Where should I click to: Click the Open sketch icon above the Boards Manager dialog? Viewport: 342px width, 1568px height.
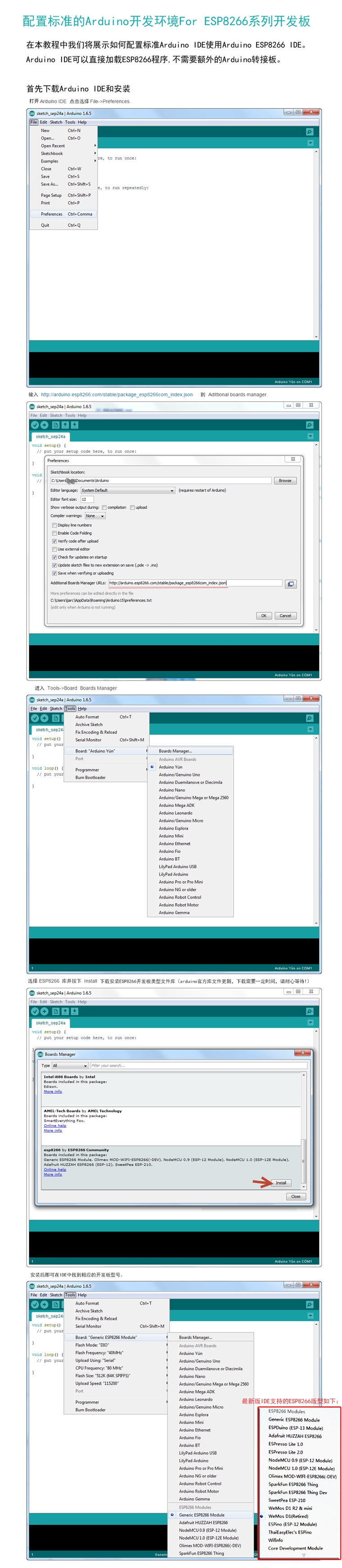(x=65, y=1011)
